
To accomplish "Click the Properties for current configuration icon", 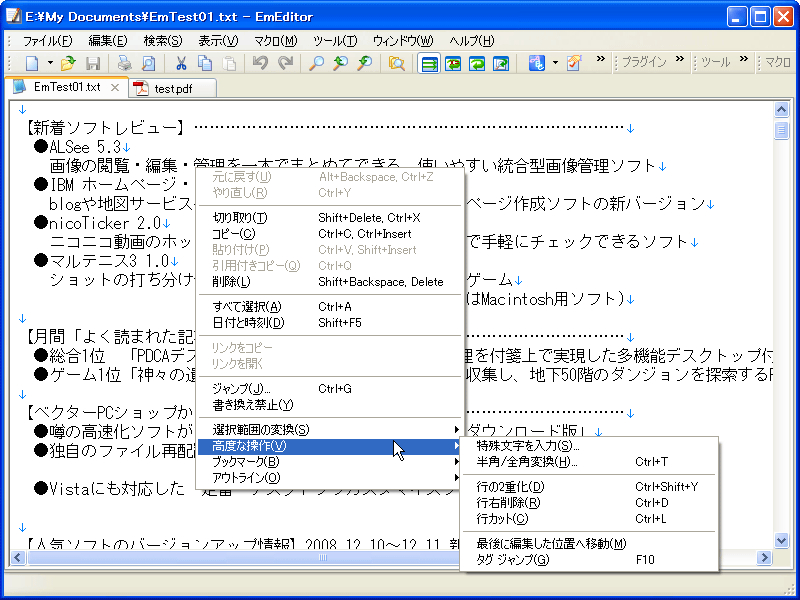I will point(574,63).
